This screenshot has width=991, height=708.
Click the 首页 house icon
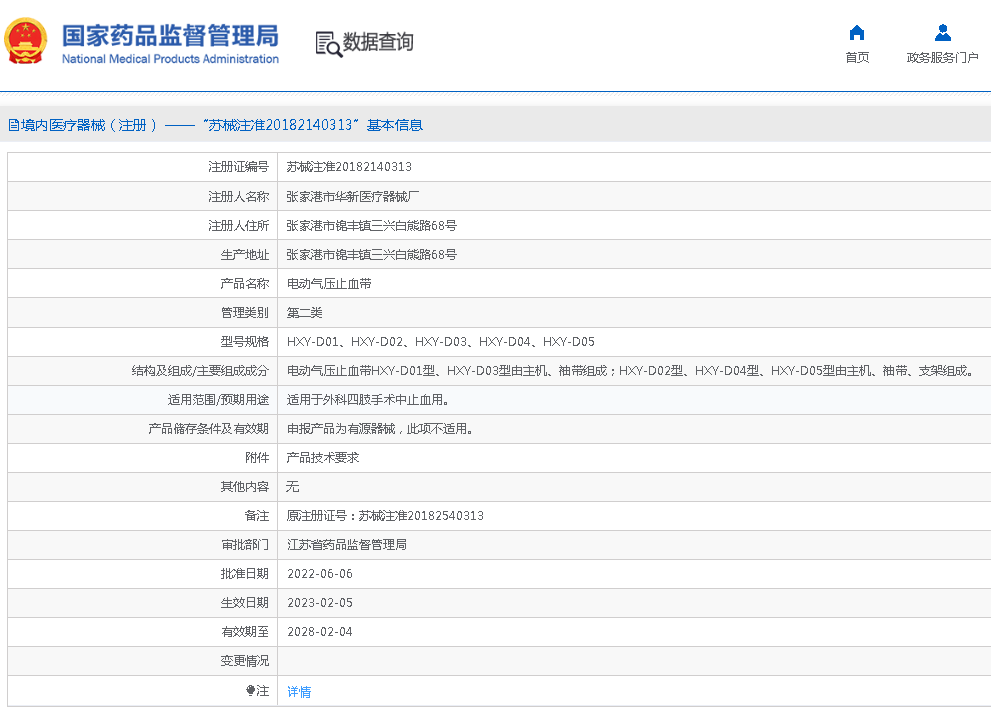857,32
